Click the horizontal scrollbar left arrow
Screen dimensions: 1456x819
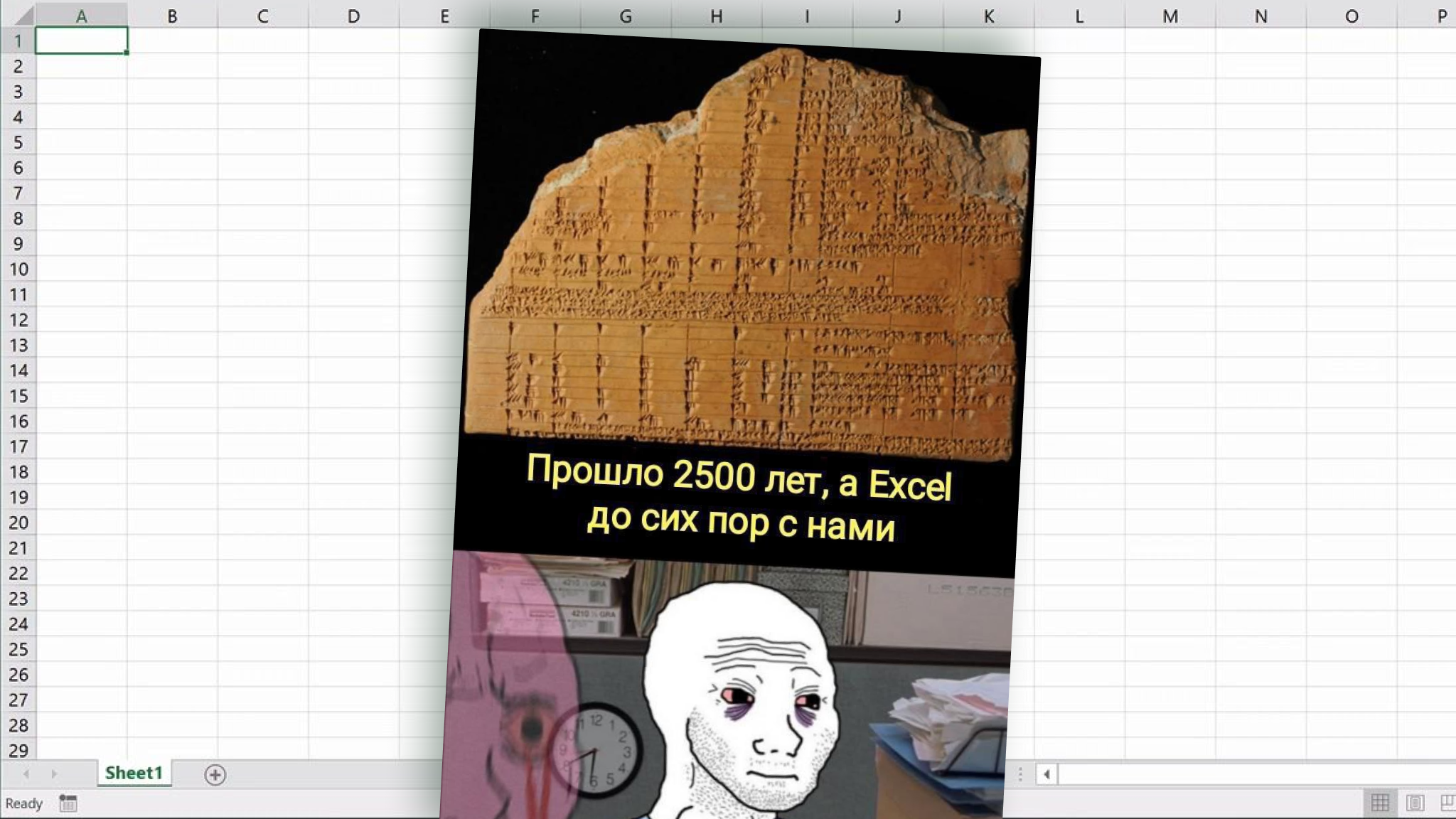1046,774
